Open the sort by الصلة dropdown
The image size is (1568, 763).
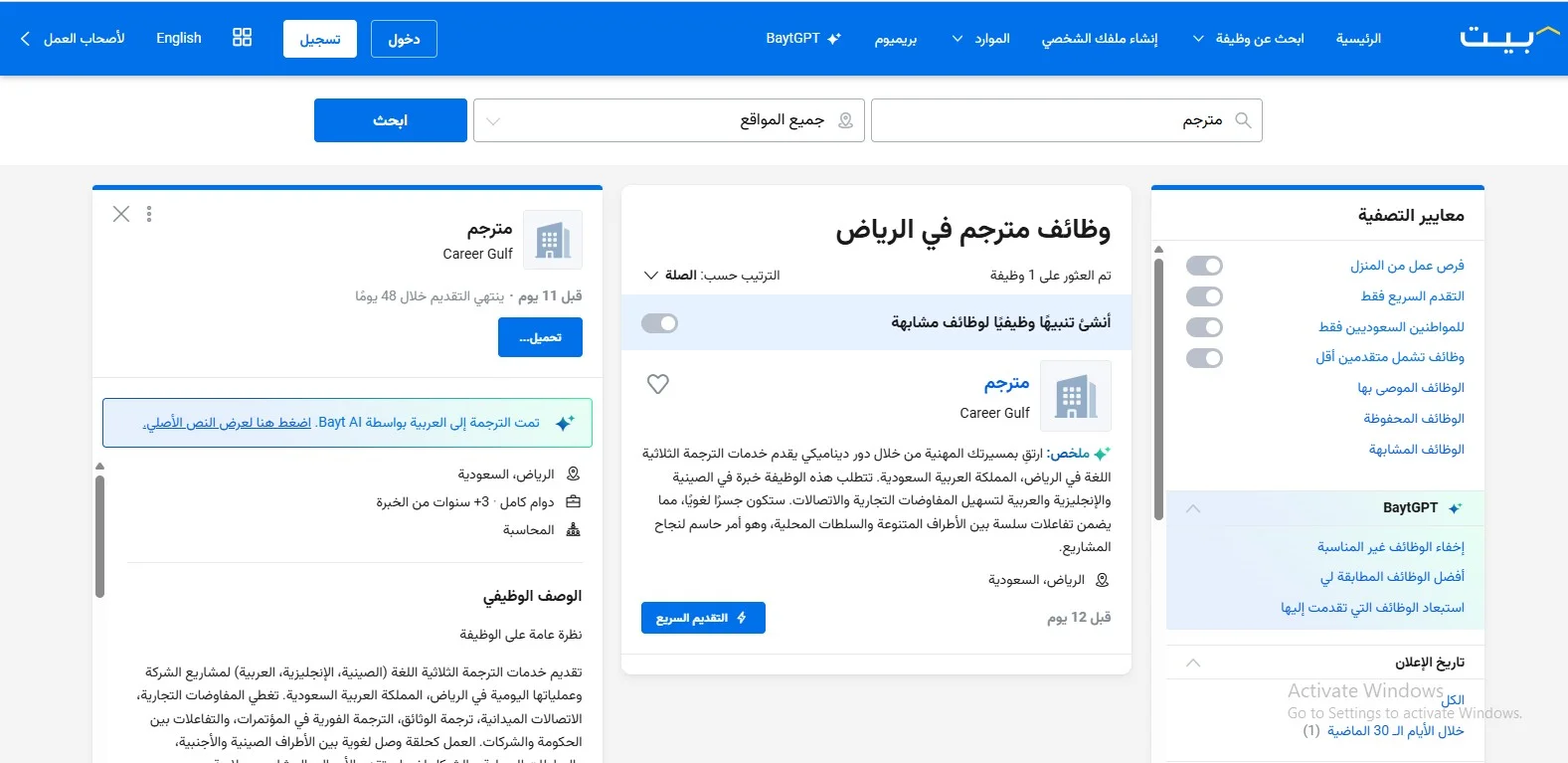coord(712,276)
